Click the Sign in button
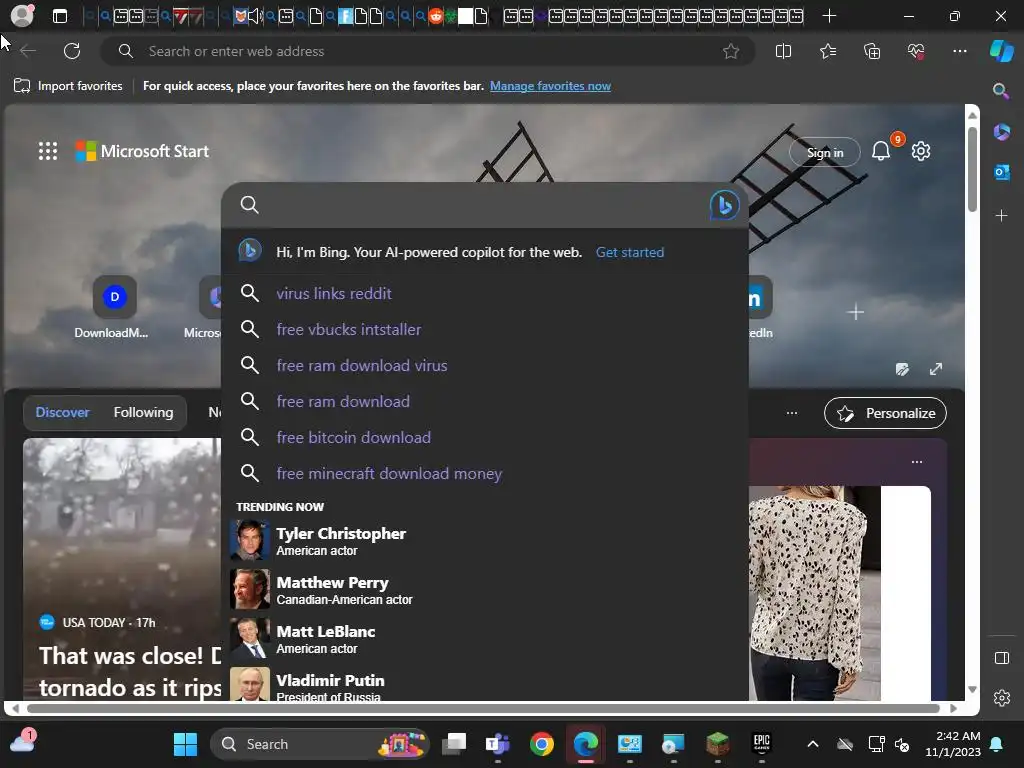This screenshot has height=768, width=1024. (825, 152)
